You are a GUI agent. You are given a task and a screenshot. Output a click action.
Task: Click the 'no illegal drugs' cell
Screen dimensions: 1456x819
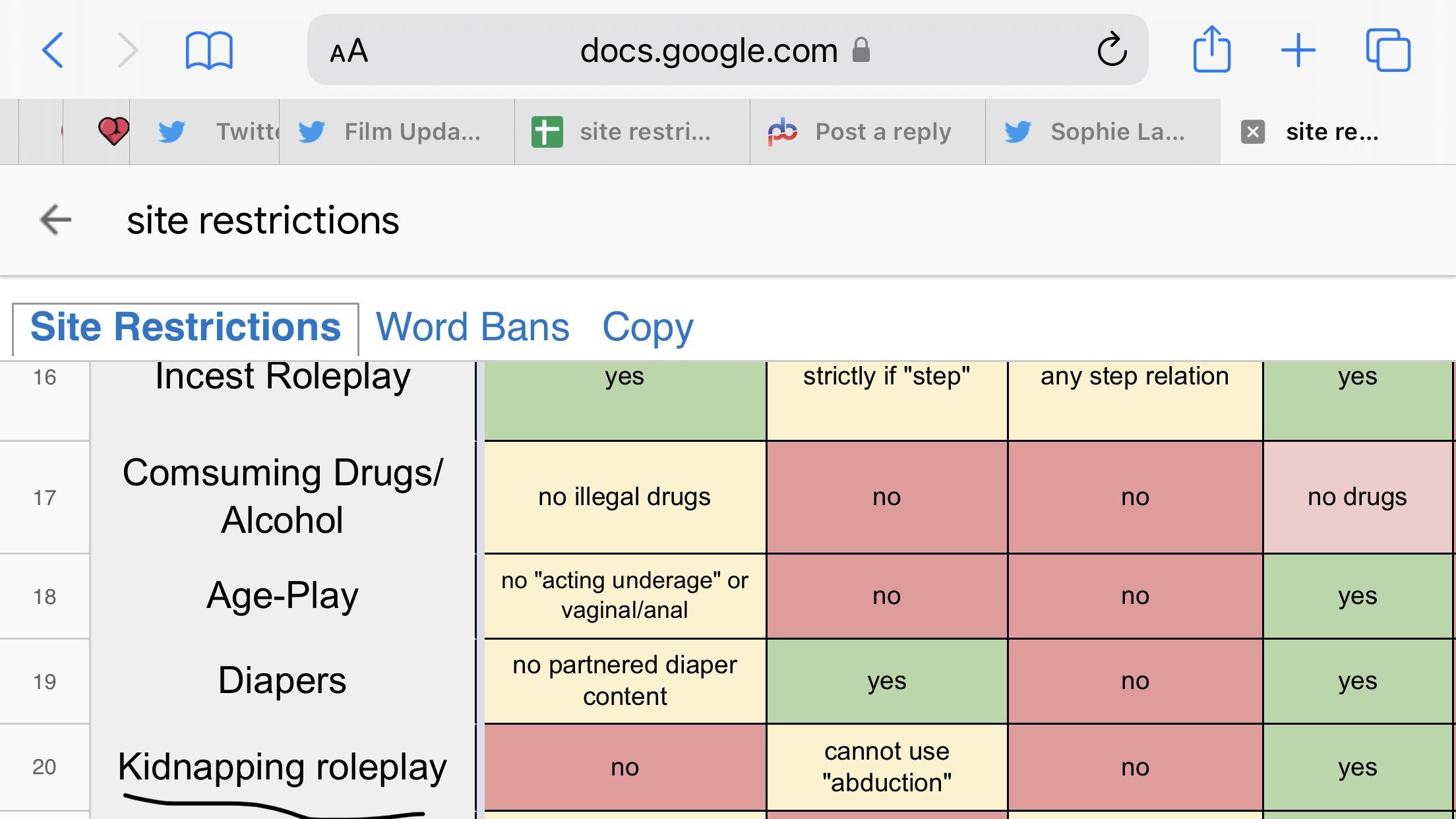coord(624,497)
